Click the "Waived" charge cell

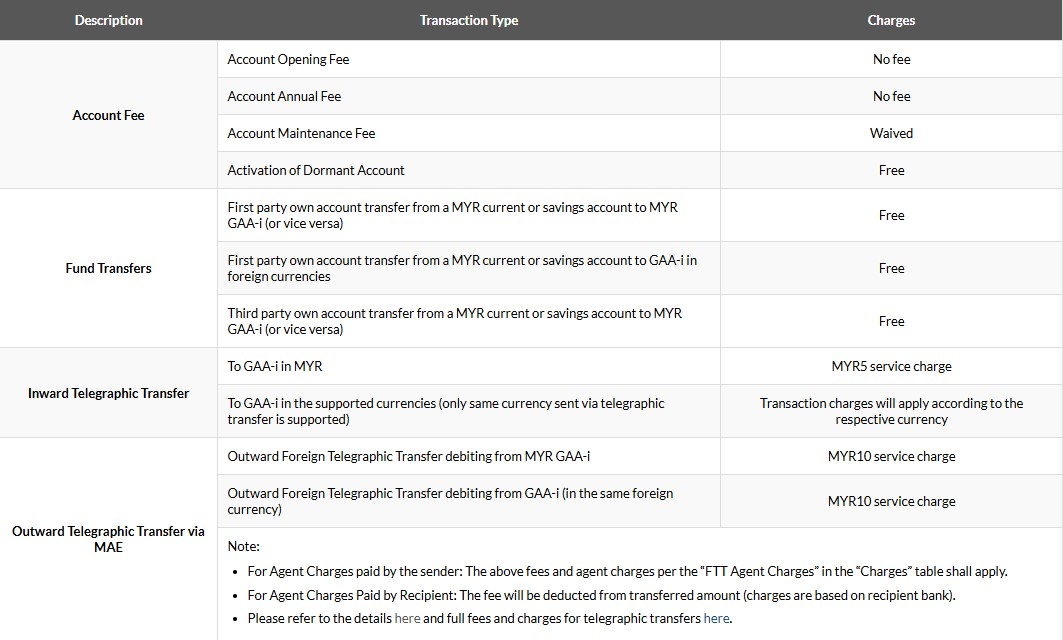(891, 133)
